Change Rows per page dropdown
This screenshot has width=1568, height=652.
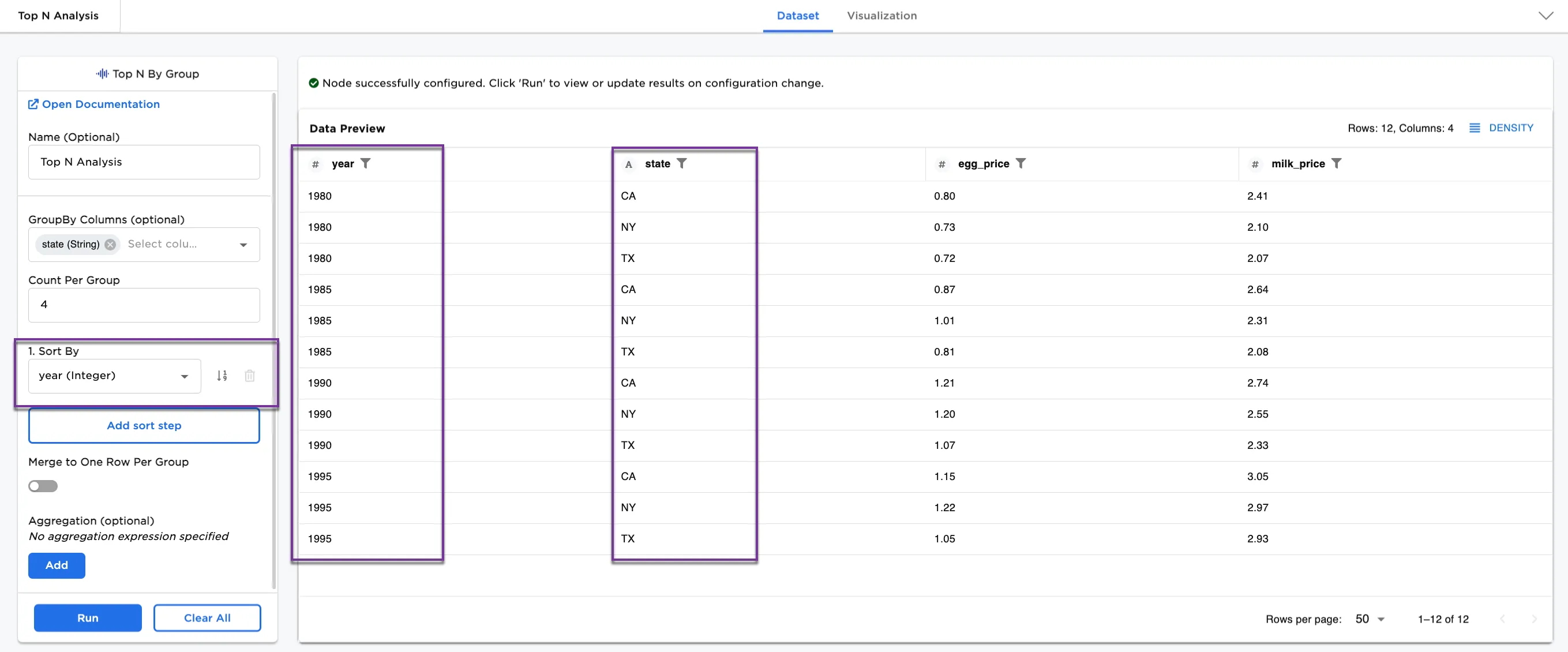tap(1370, 619)
